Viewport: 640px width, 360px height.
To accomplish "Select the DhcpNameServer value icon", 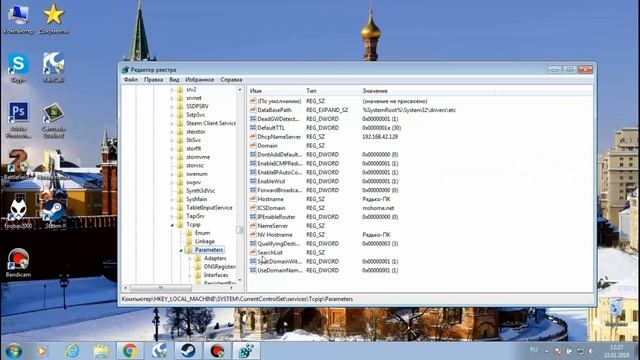I will (x=253, y=137).
